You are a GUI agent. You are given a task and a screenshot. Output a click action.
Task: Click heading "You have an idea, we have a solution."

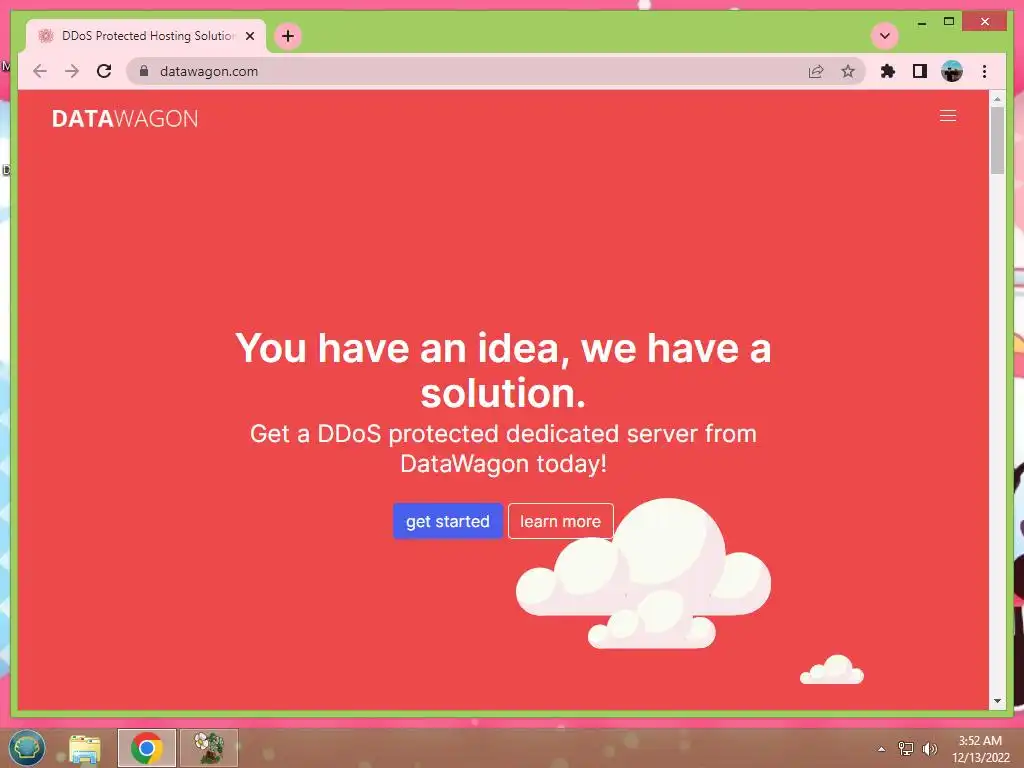(503, 370)
